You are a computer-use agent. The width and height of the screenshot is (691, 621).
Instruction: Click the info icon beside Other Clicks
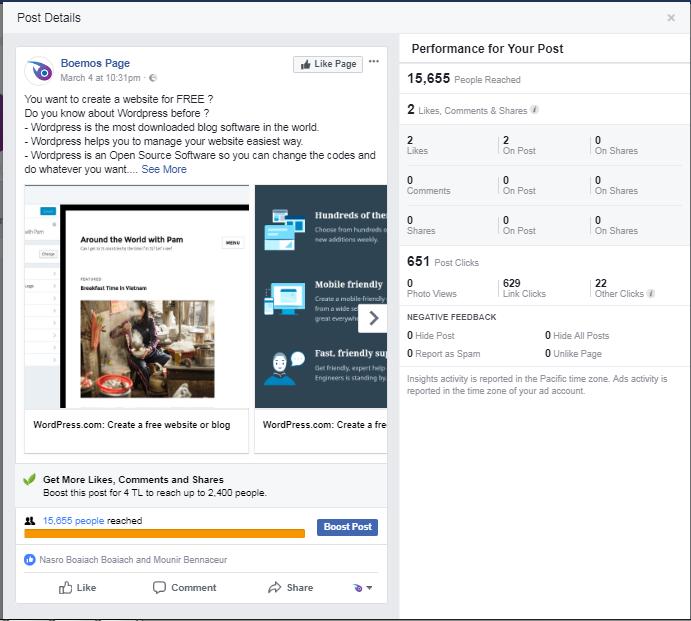(650, 293)
